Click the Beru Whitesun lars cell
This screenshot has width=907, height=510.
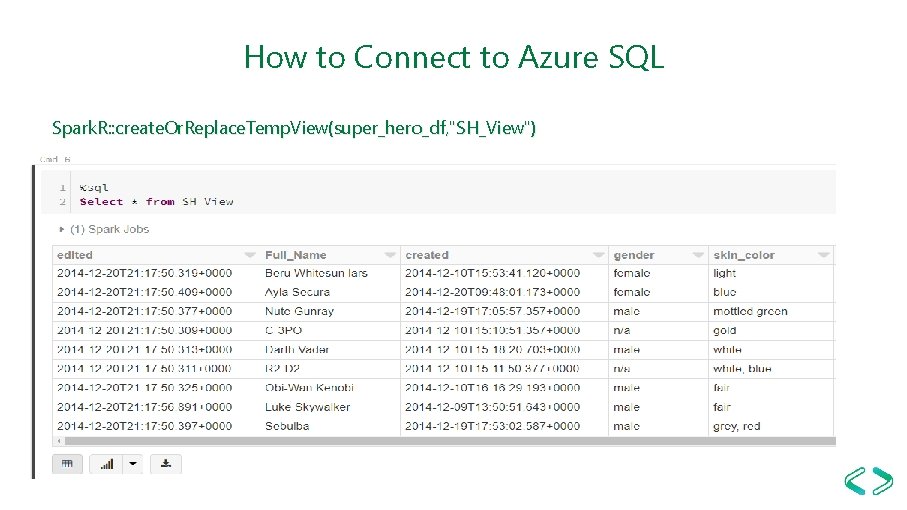tap(316, 273)
